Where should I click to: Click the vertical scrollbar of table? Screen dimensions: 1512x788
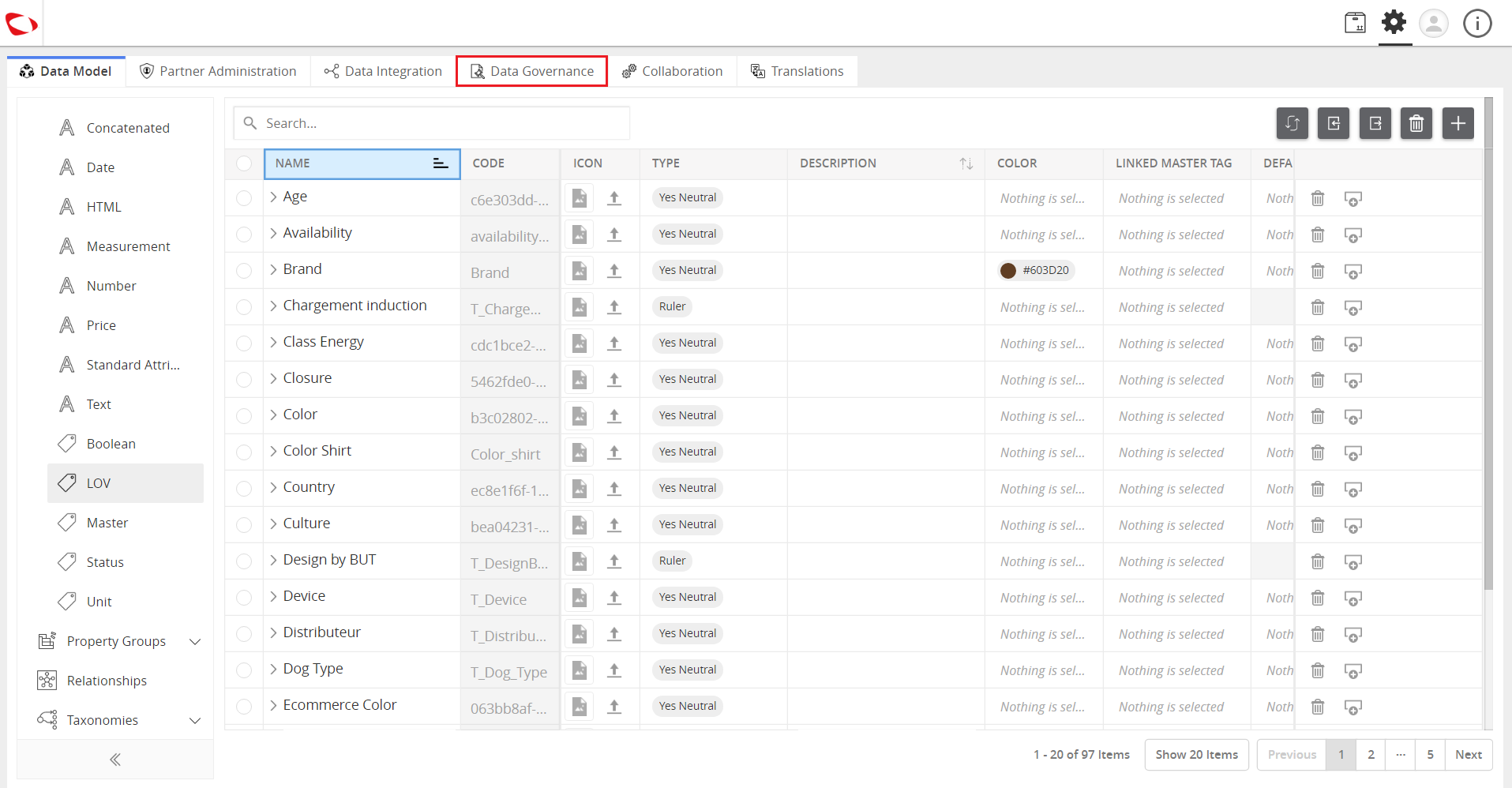[1488, 343]
